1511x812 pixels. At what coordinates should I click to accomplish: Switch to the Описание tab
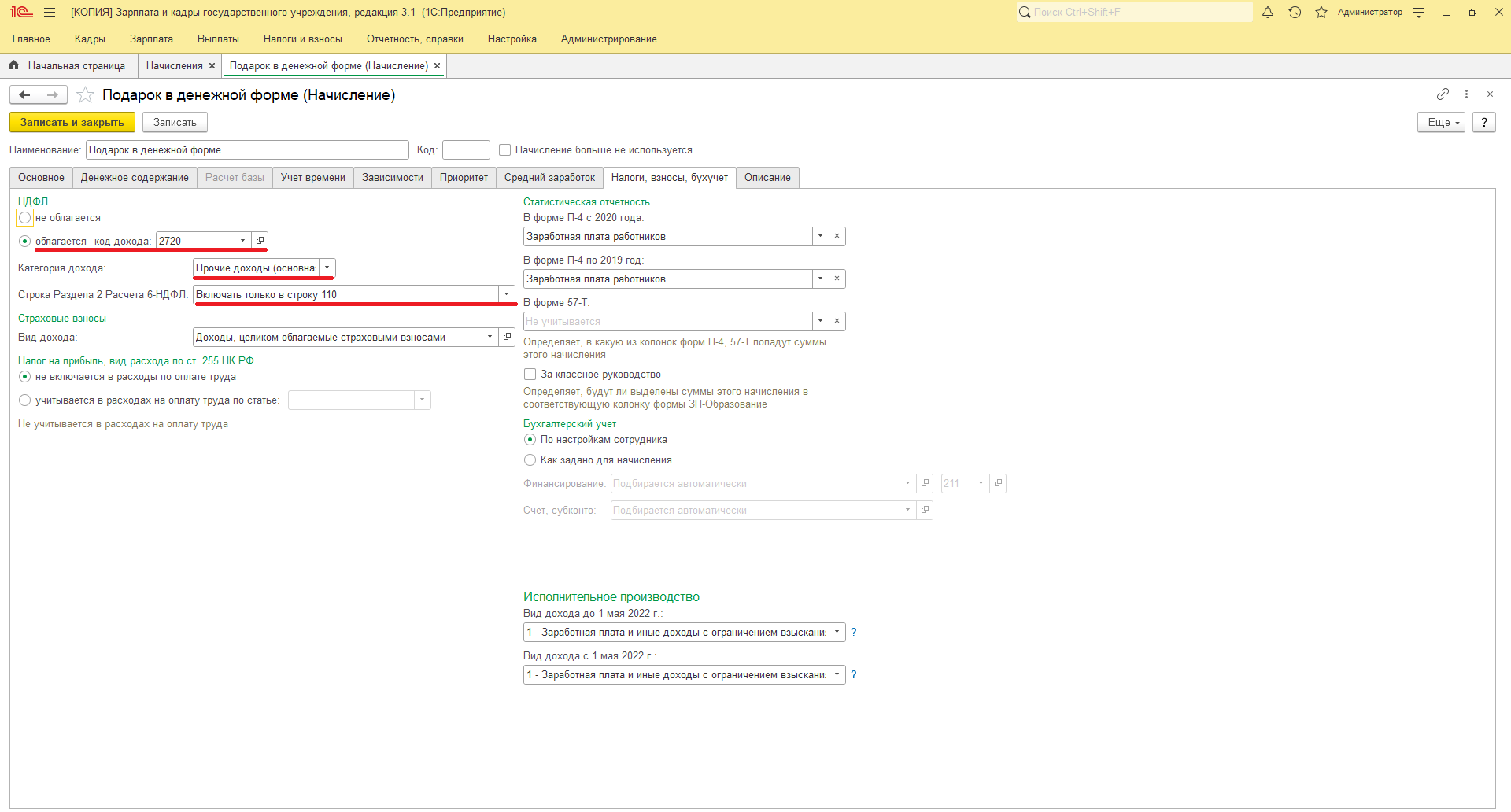[767, 178]
